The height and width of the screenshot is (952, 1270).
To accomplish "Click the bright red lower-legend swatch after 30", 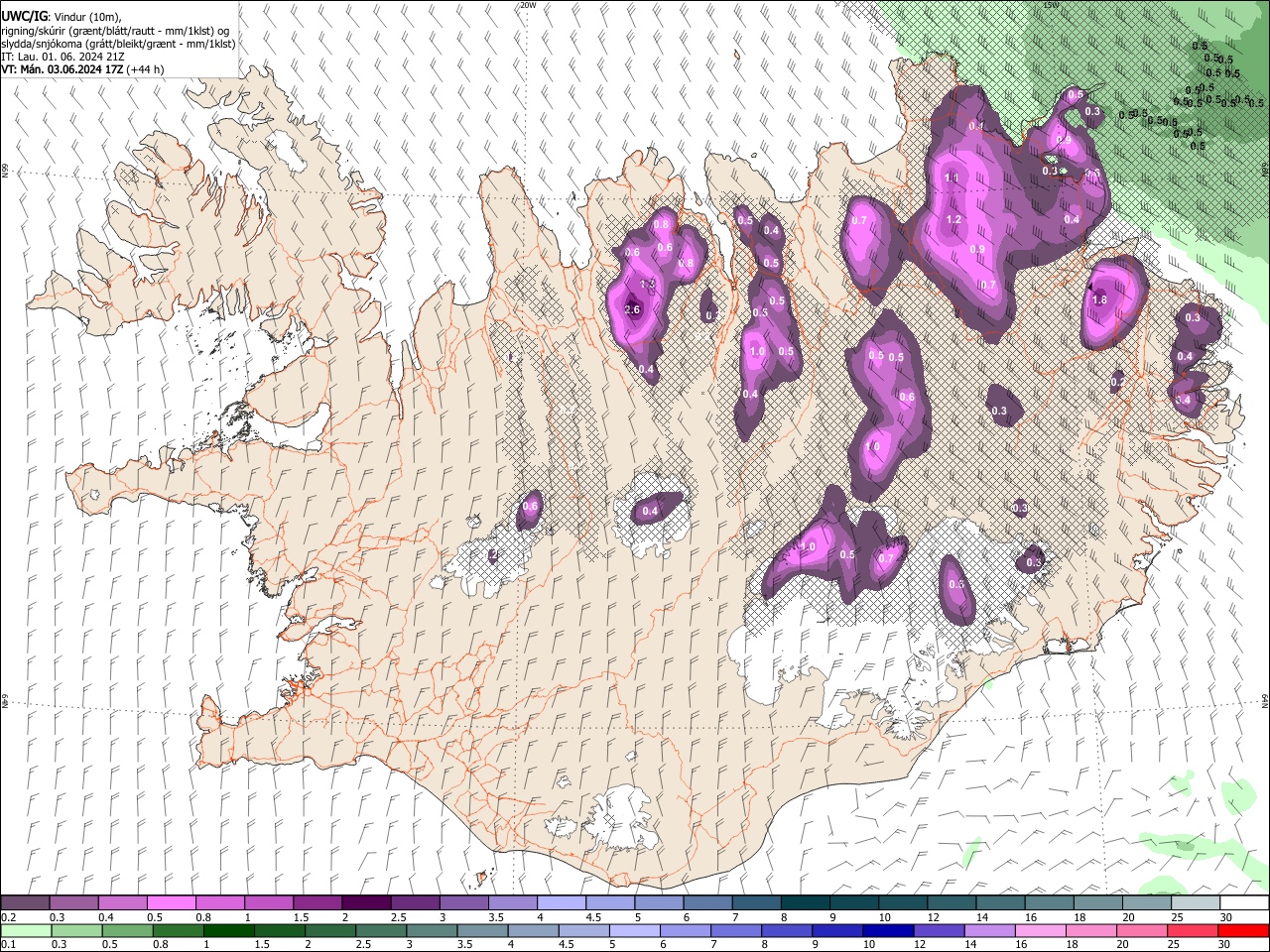I will (x=1245, y=930).
